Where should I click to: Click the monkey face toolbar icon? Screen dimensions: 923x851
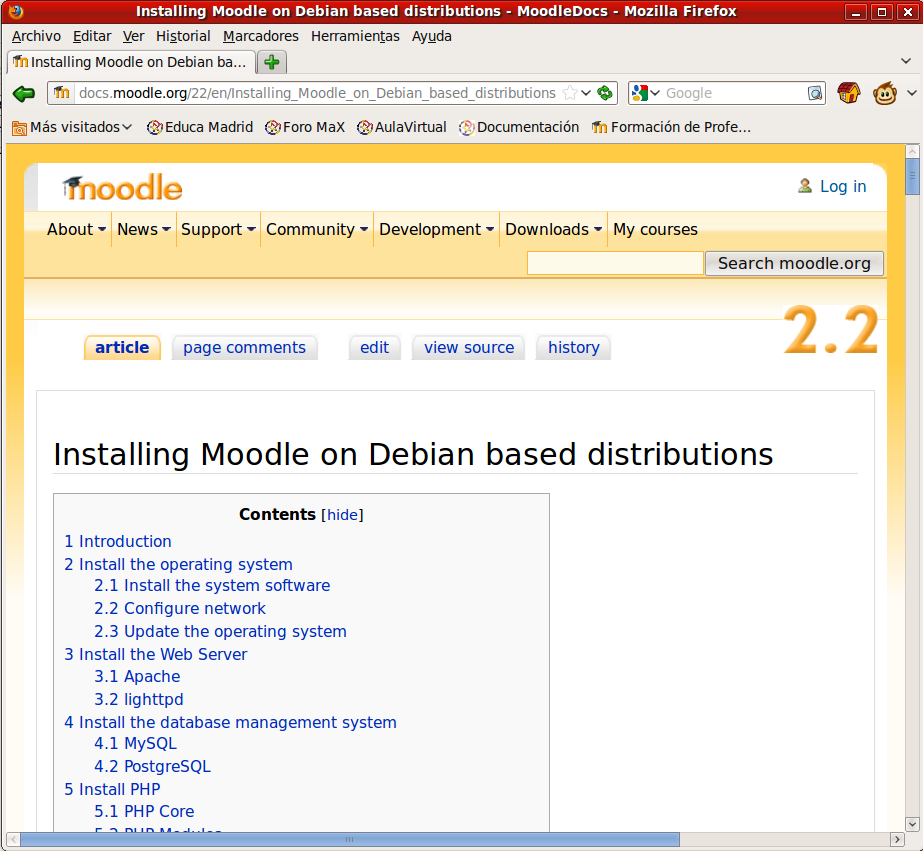tap(884, 93)
